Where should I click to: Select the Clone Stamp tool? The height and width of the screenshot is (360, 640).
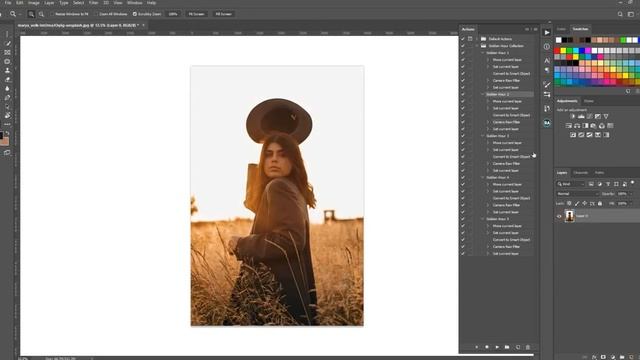[7, 71]
